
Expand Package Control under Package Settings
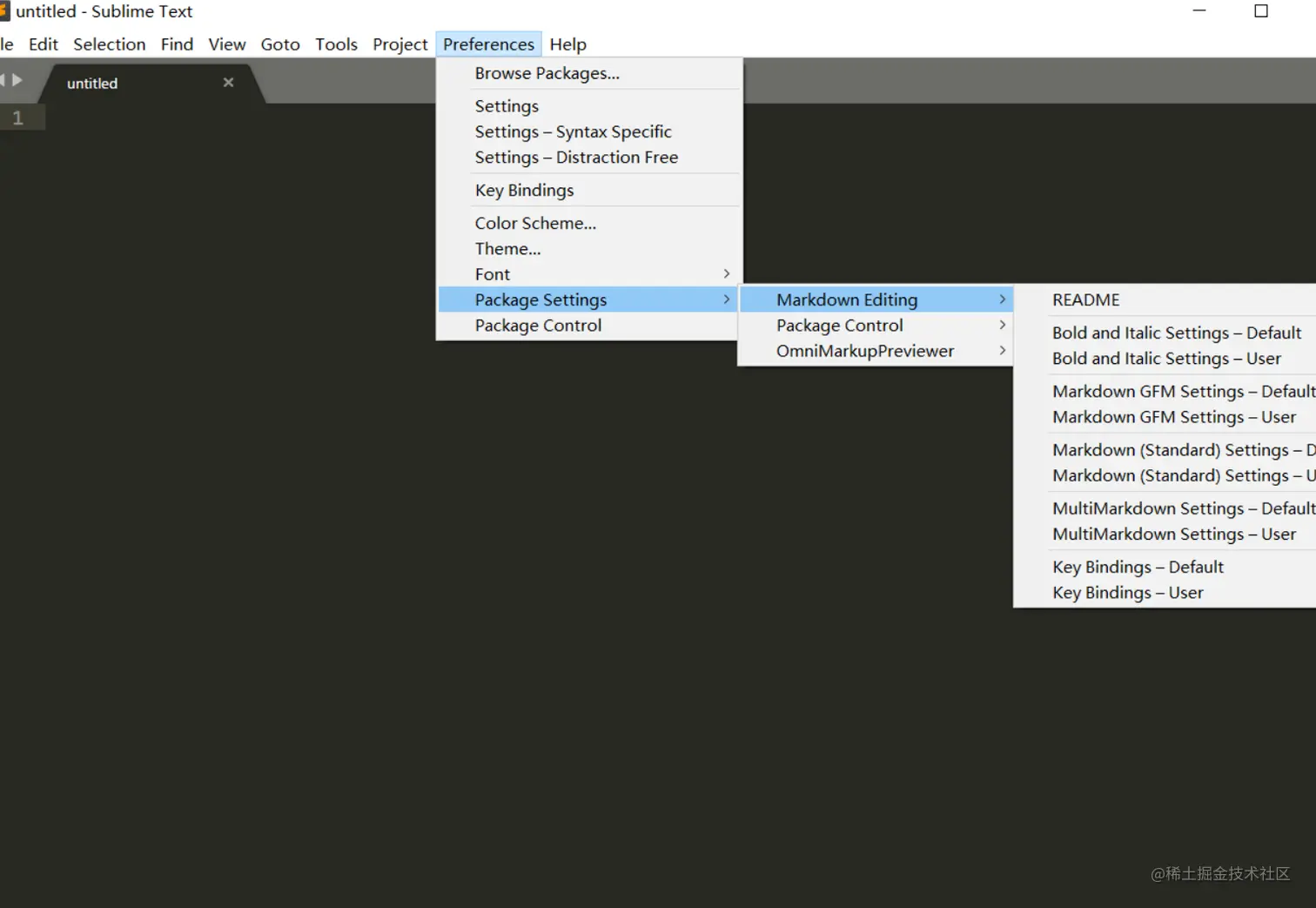tap(838, 325)
